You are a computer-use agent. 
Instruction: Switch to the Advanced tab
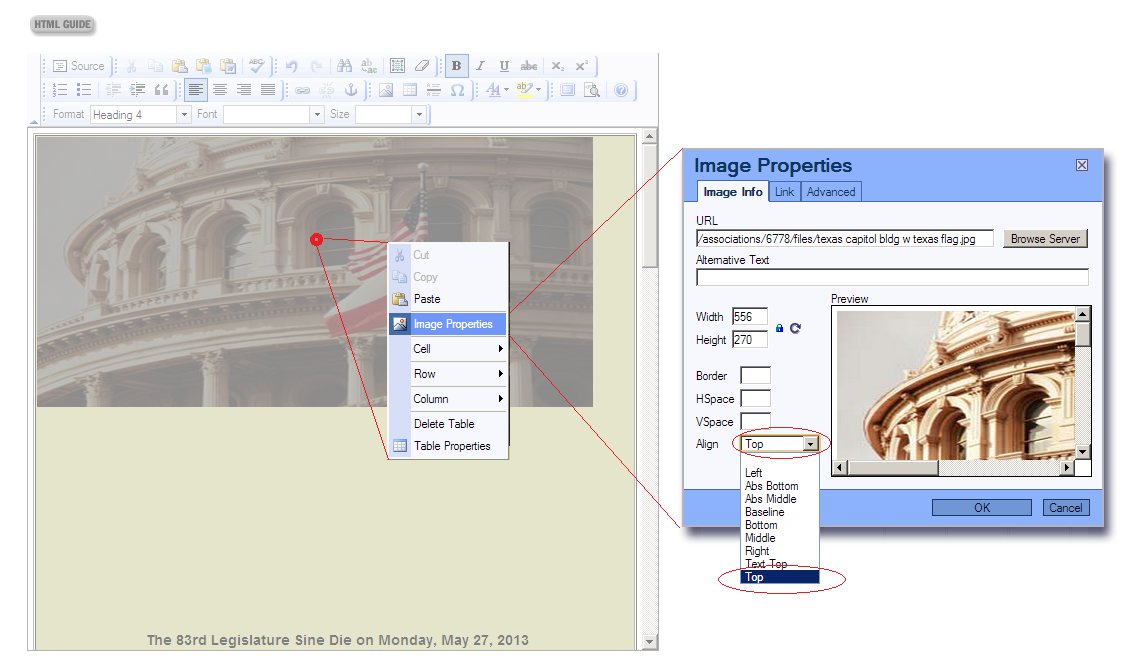pos(831,192)
